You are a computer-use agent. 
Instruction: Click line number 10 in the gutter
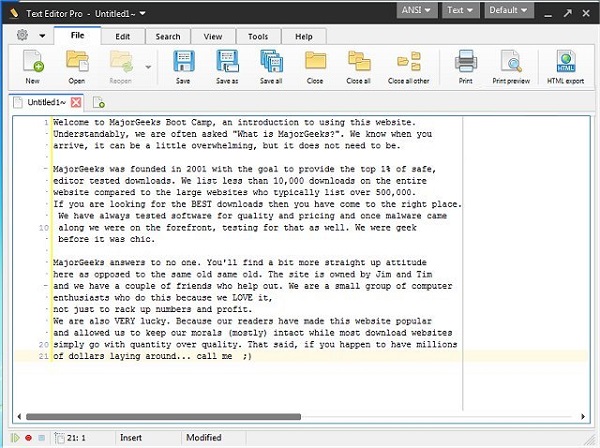tap(44, 228)
